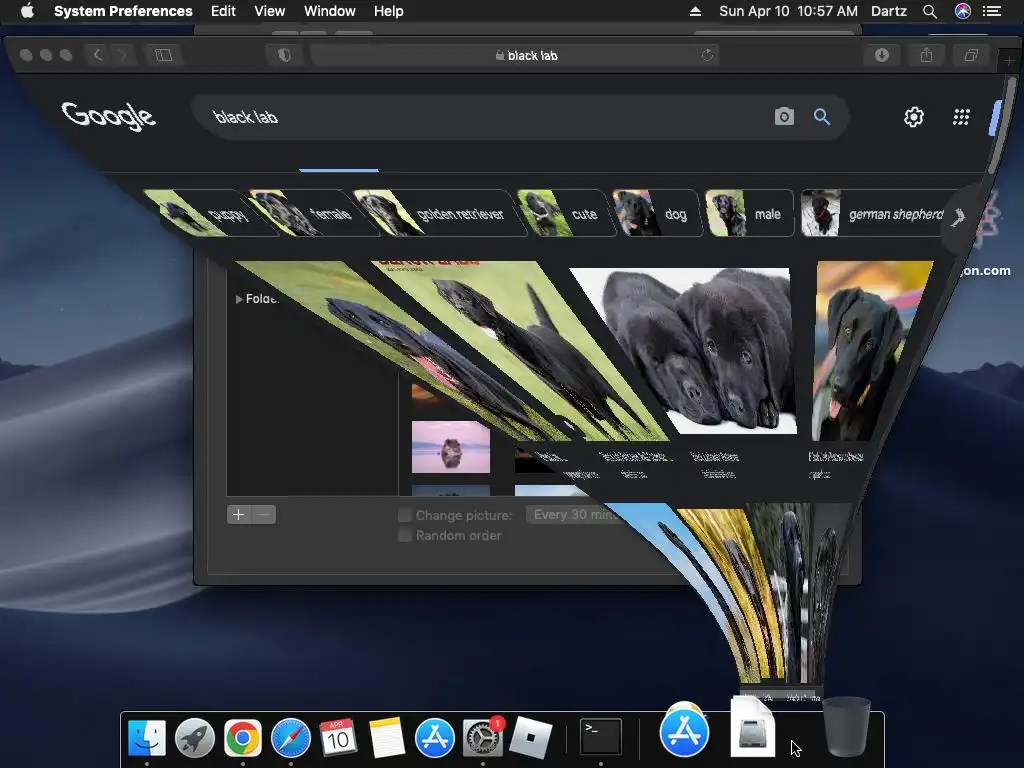
Task: Enable the Change picture checkbox
Action: click(405, 515)
